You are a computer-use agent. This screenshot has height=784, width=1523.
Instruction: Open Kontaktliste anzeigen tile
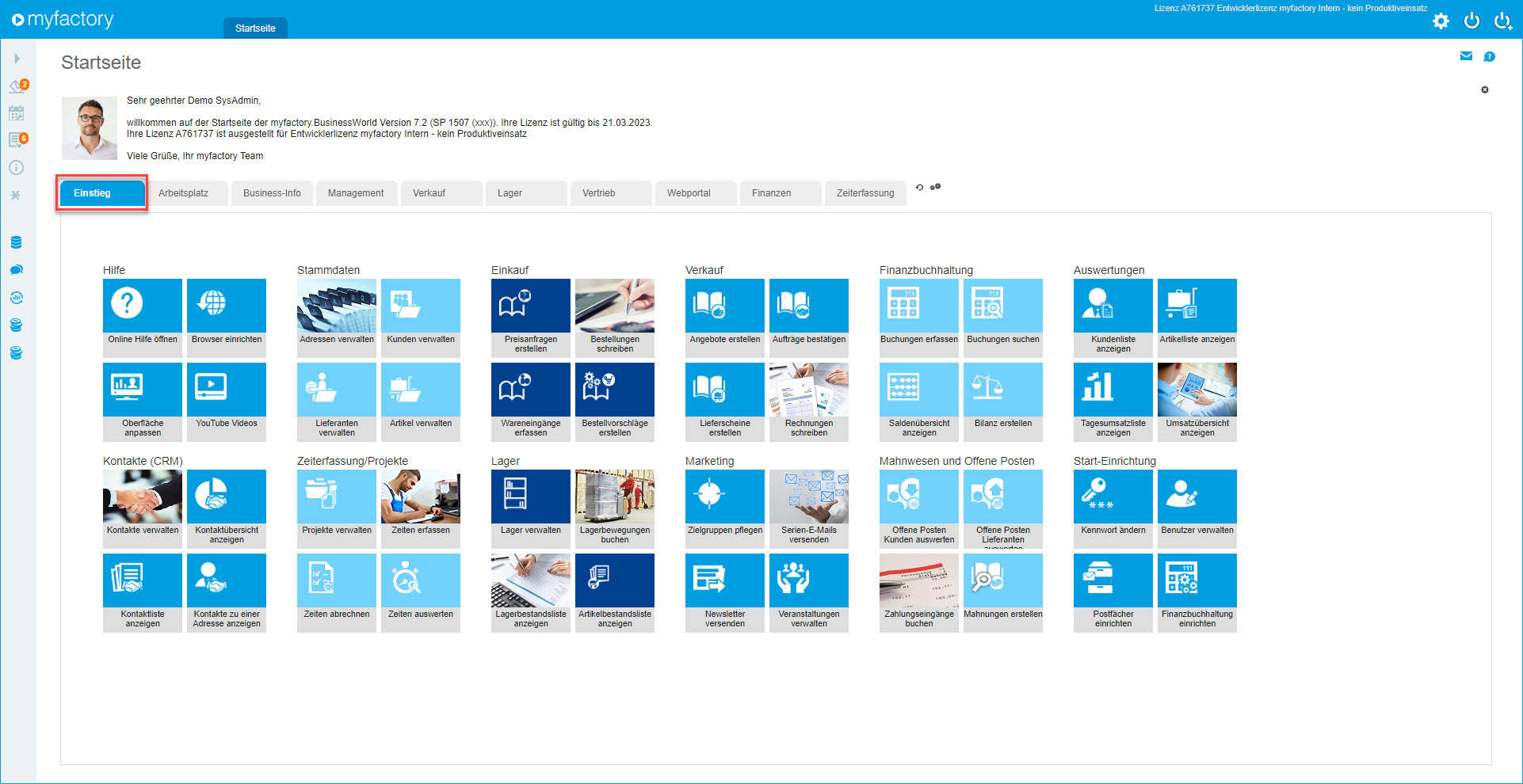click(x=143, y=592)
